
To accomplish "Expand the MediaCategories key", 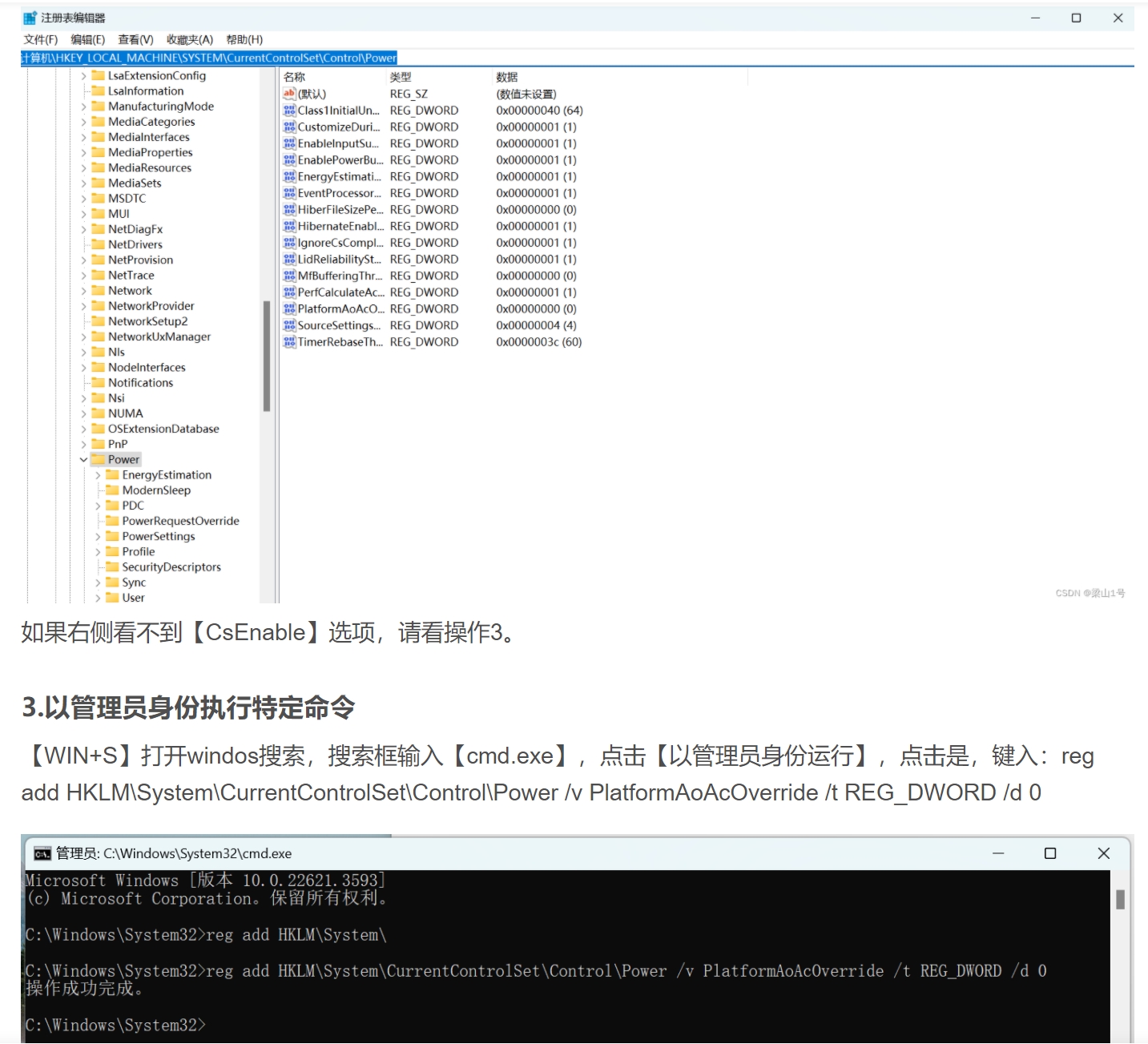I will tap(83, 122).
